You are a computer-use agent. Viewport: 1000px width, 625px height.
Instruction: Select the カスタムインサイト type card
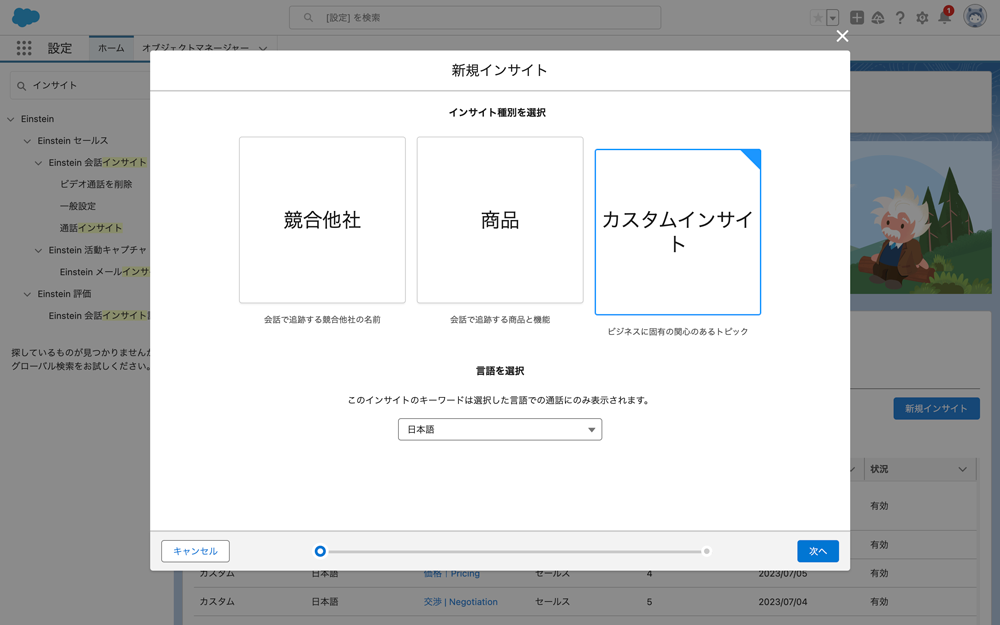click(678, 232)
